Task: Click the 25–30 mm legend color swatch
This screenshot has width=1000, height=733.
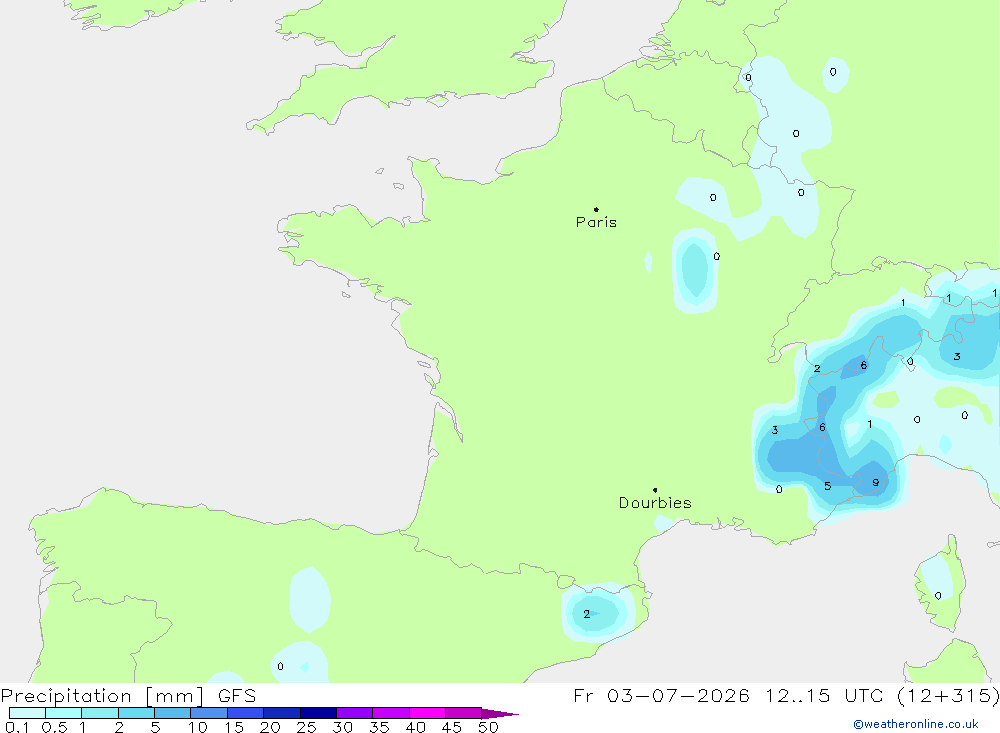Action: click(x=318, y=713)
